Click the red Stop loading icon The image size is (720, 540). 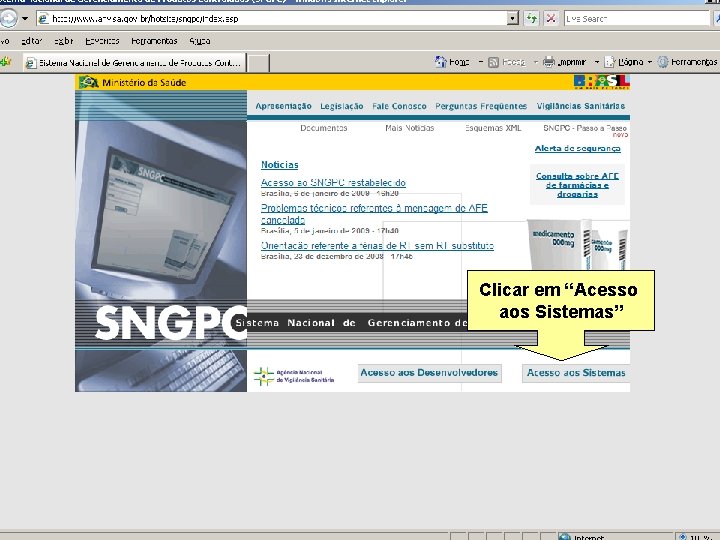click(551, 19)
